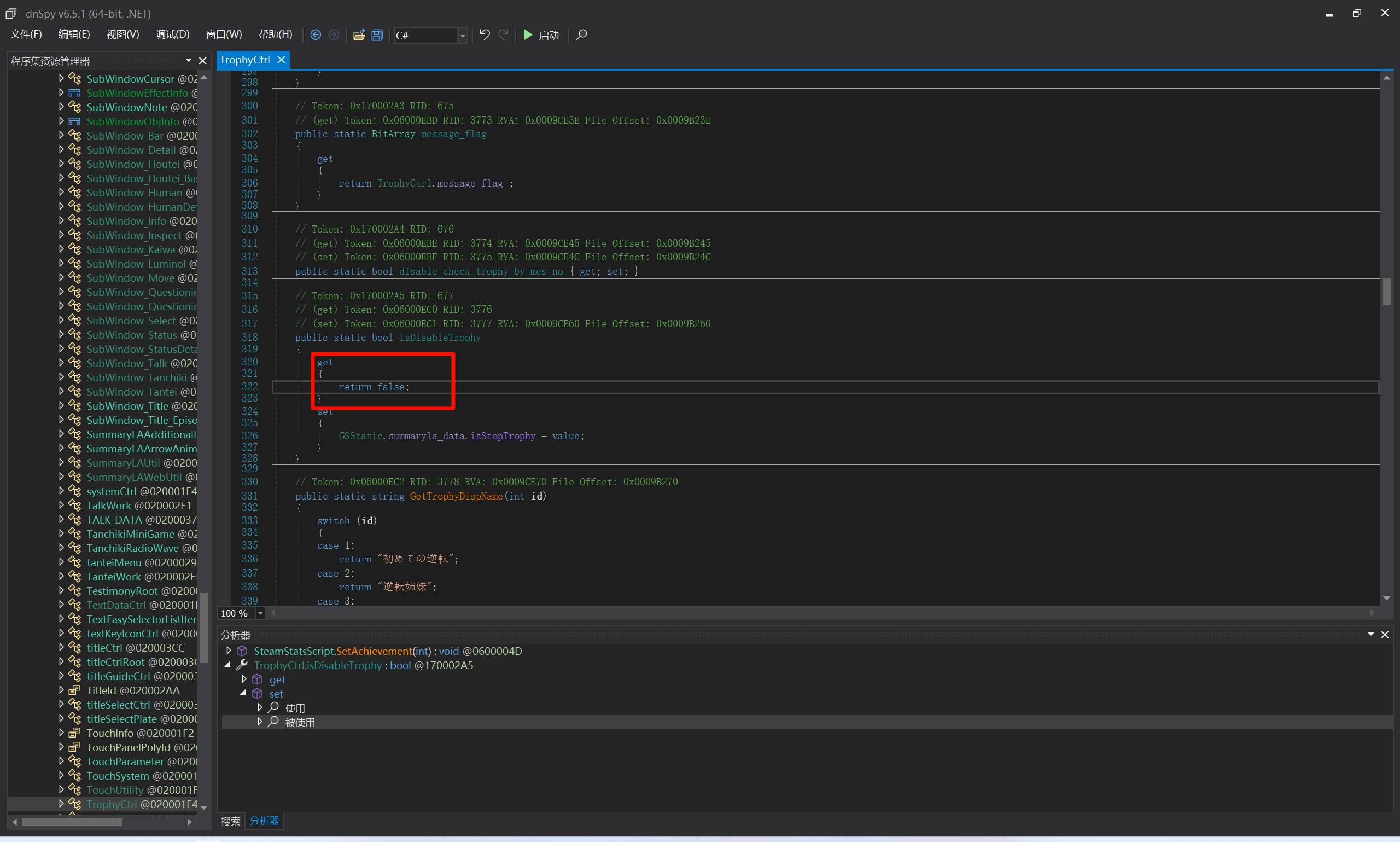Expand the SteamStatsScript.SetAchievement analyzer node
Image resolution: width=1400 pixels, height=842 pixels.
pyautogui.click(x=229, y=651)
